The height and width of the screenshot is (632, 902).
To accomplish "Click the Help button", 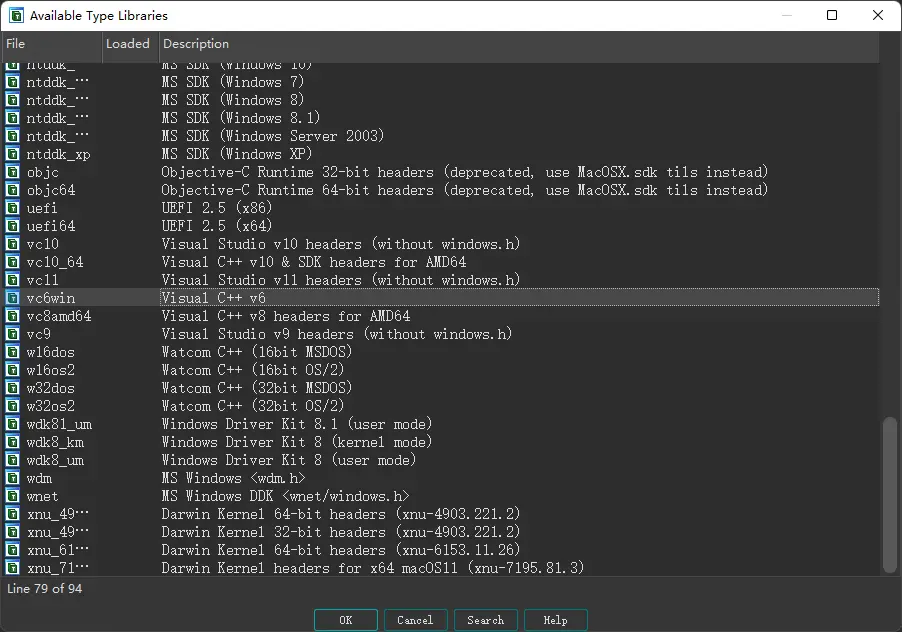I will pyautogui.click(x=556, y=620).
